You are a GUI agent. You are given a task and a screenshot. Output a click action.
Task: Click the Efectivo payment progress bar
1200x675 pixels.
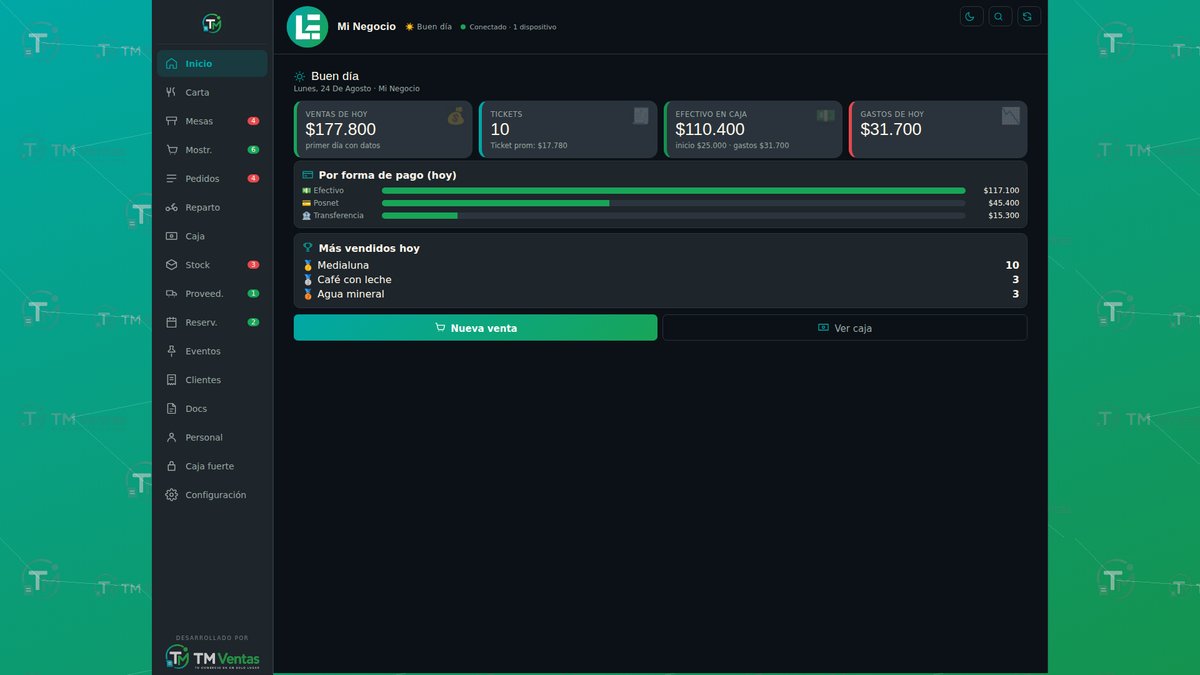673,190
